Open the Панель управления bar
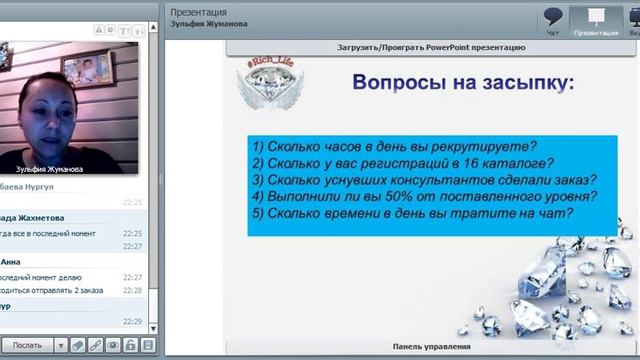The width and height of the screenshot is (640, 360). [x=431, y=347]
